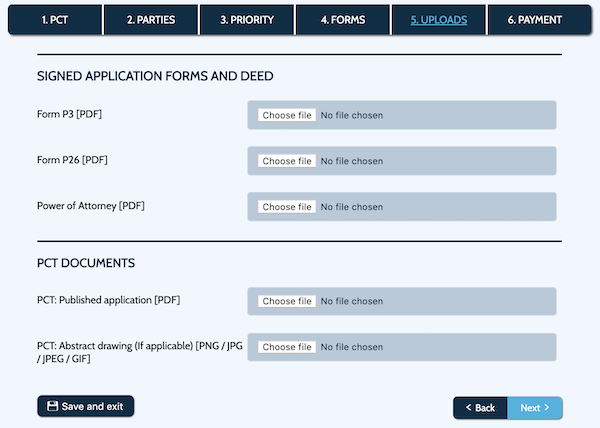
Task: Click the Power of Attorney upload field area
Action: (x=402, y=207)
